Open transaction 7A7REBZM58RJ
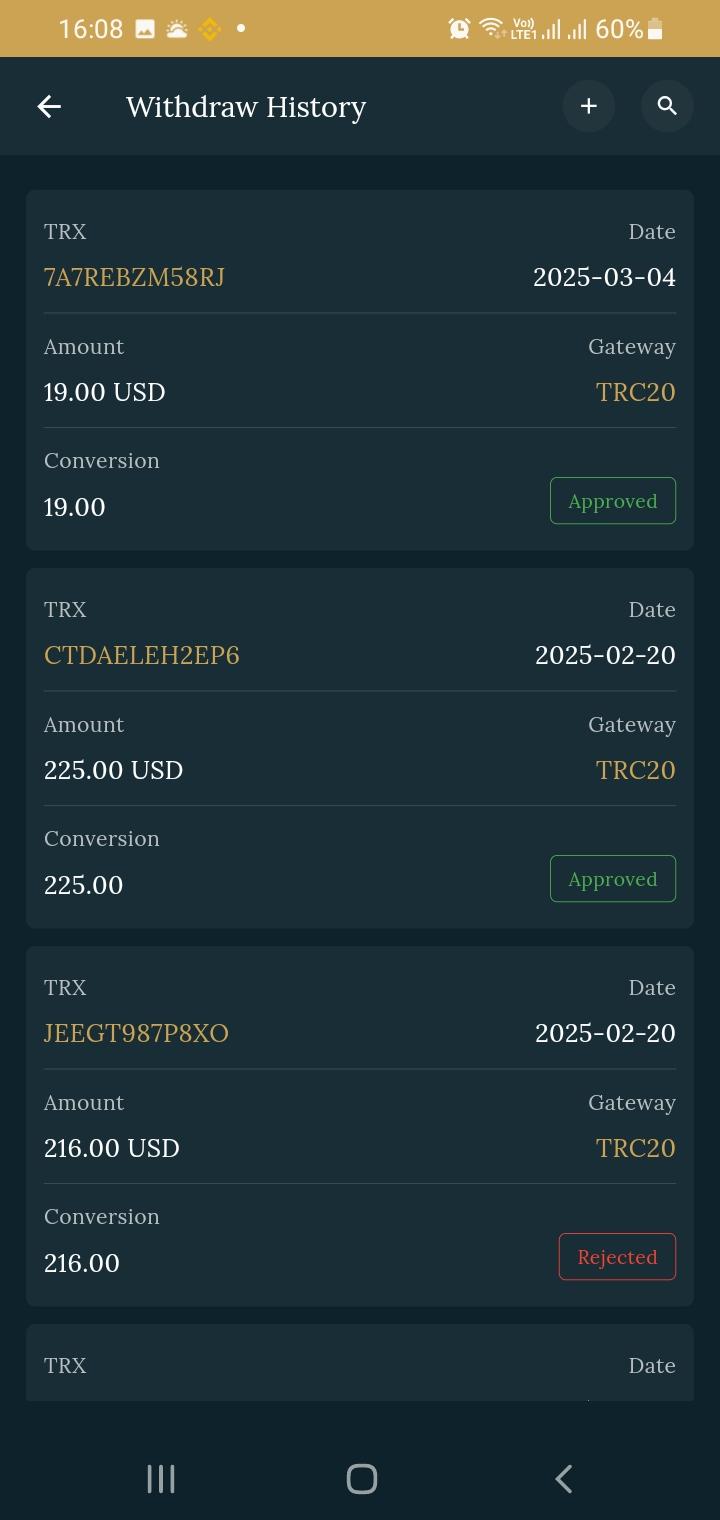Screen dimensions: 720x1520 (x=134, y=277)
